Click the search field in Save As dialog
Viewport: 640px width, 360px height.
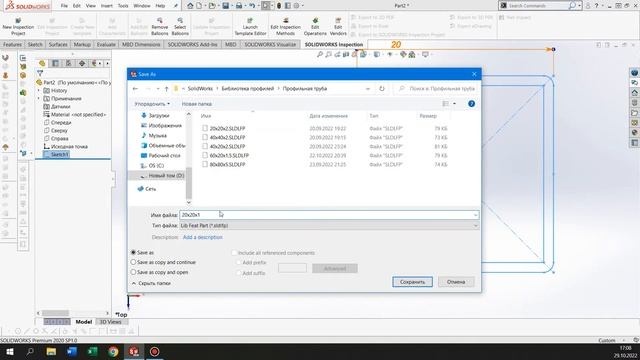[x=436, y=89]
